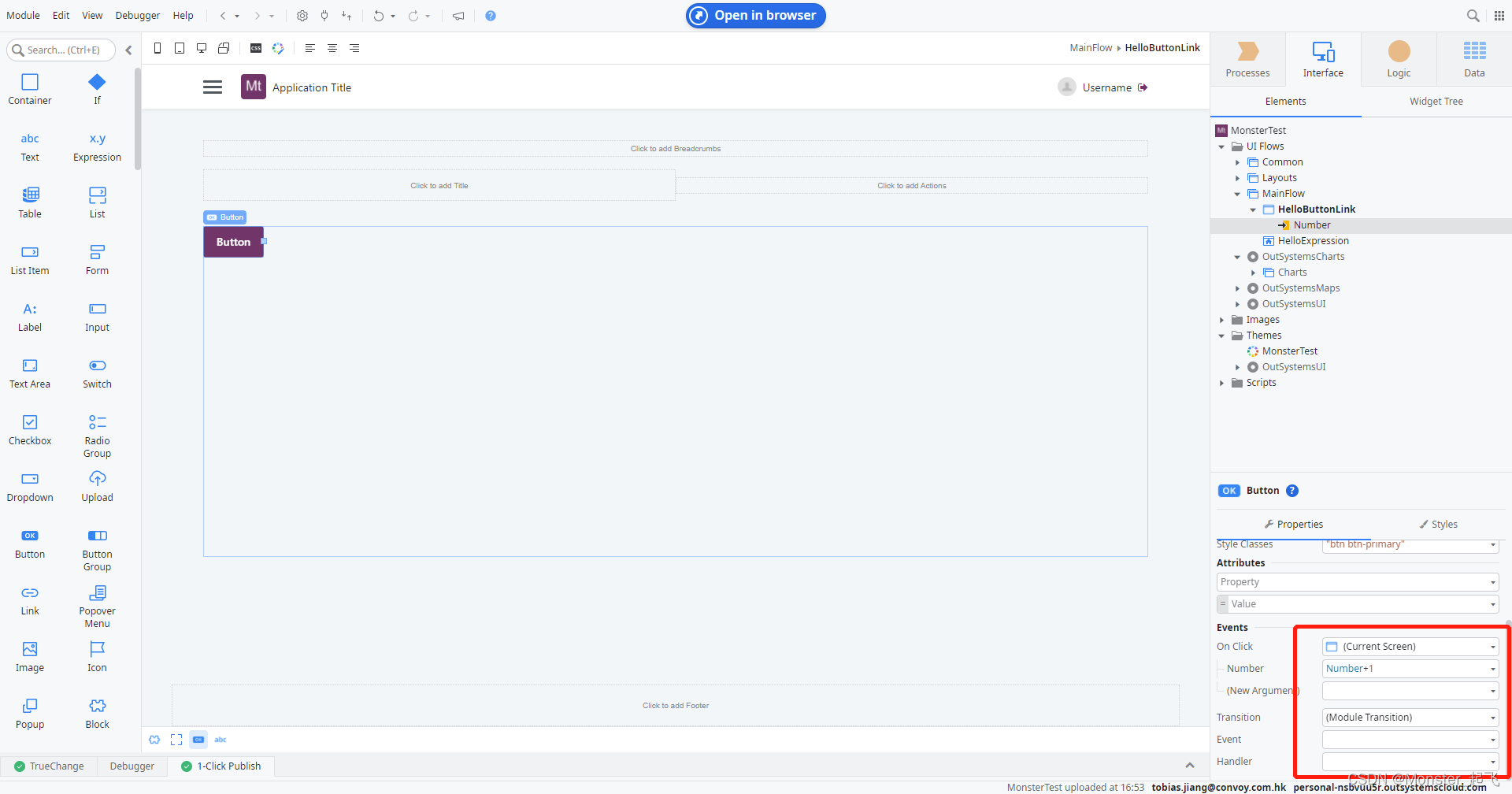
Task: Preview the screen in desktop view
Action: click(202, 48)
